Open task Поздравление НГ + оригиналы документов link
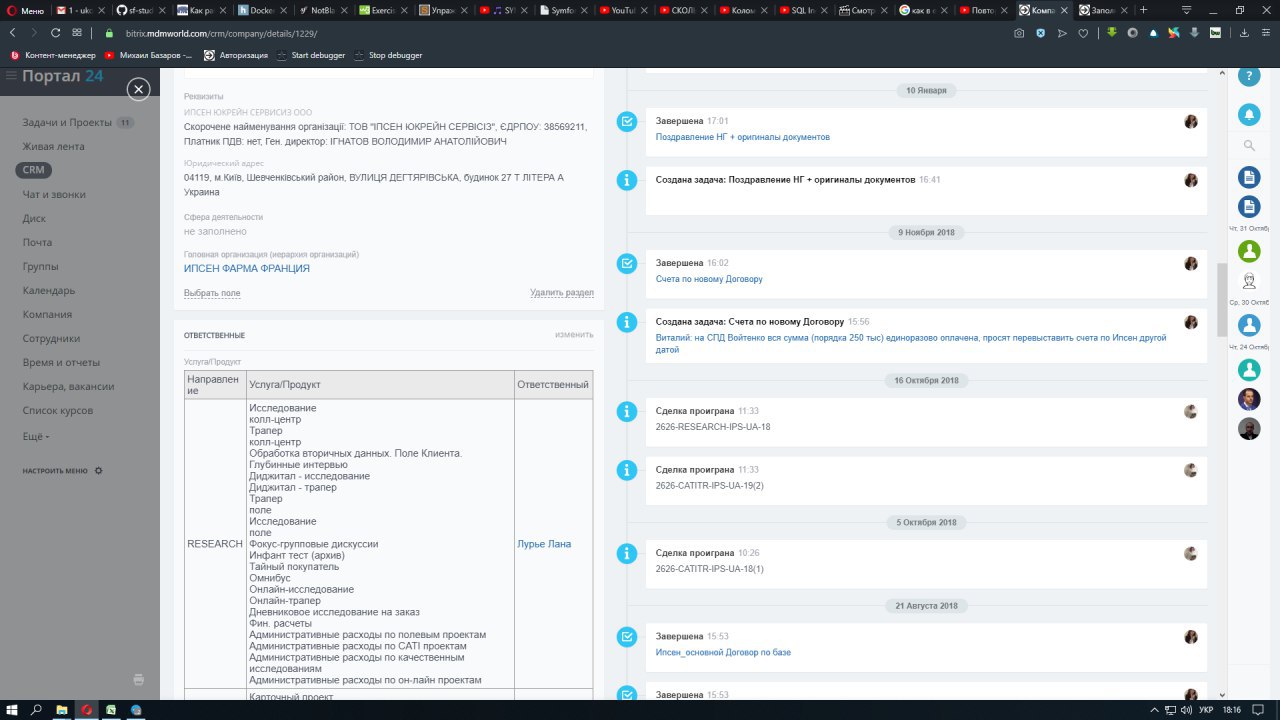The image size is (1280, 720). click(743, 137)
